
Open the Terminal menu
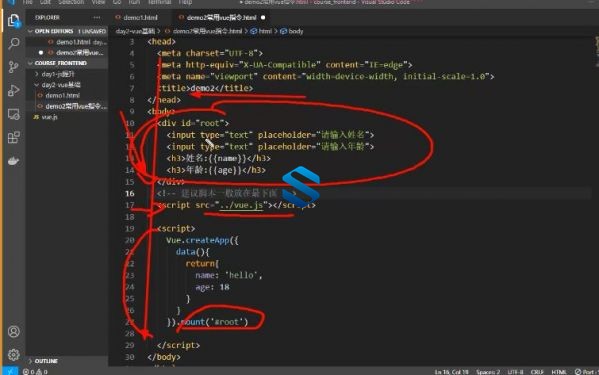point(159,2)
